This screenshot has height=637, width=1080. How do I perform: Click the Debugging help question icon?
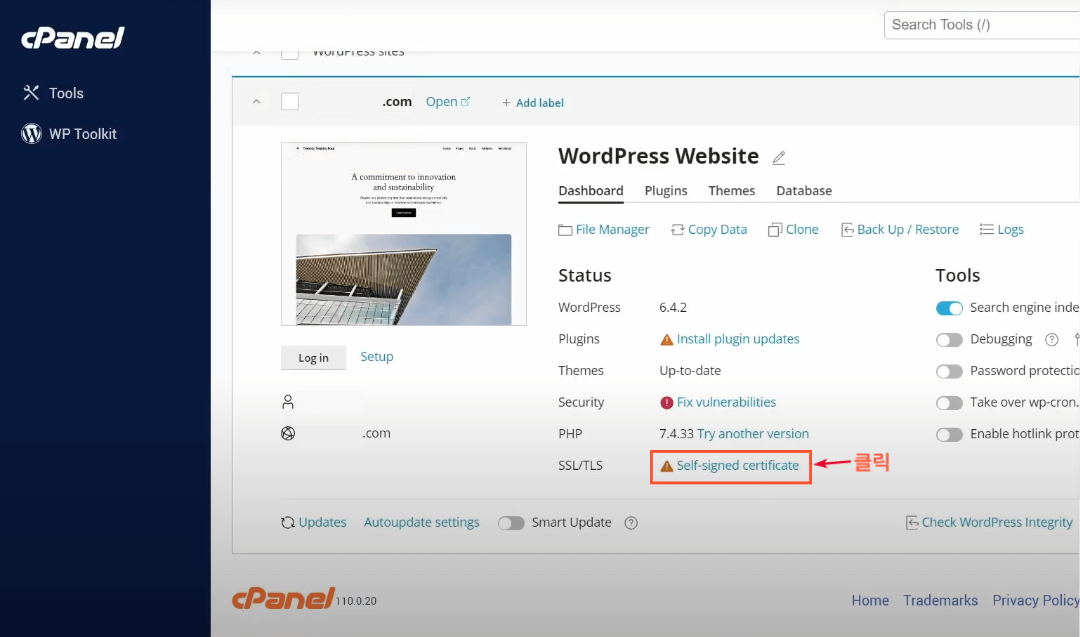[1051, 340]
